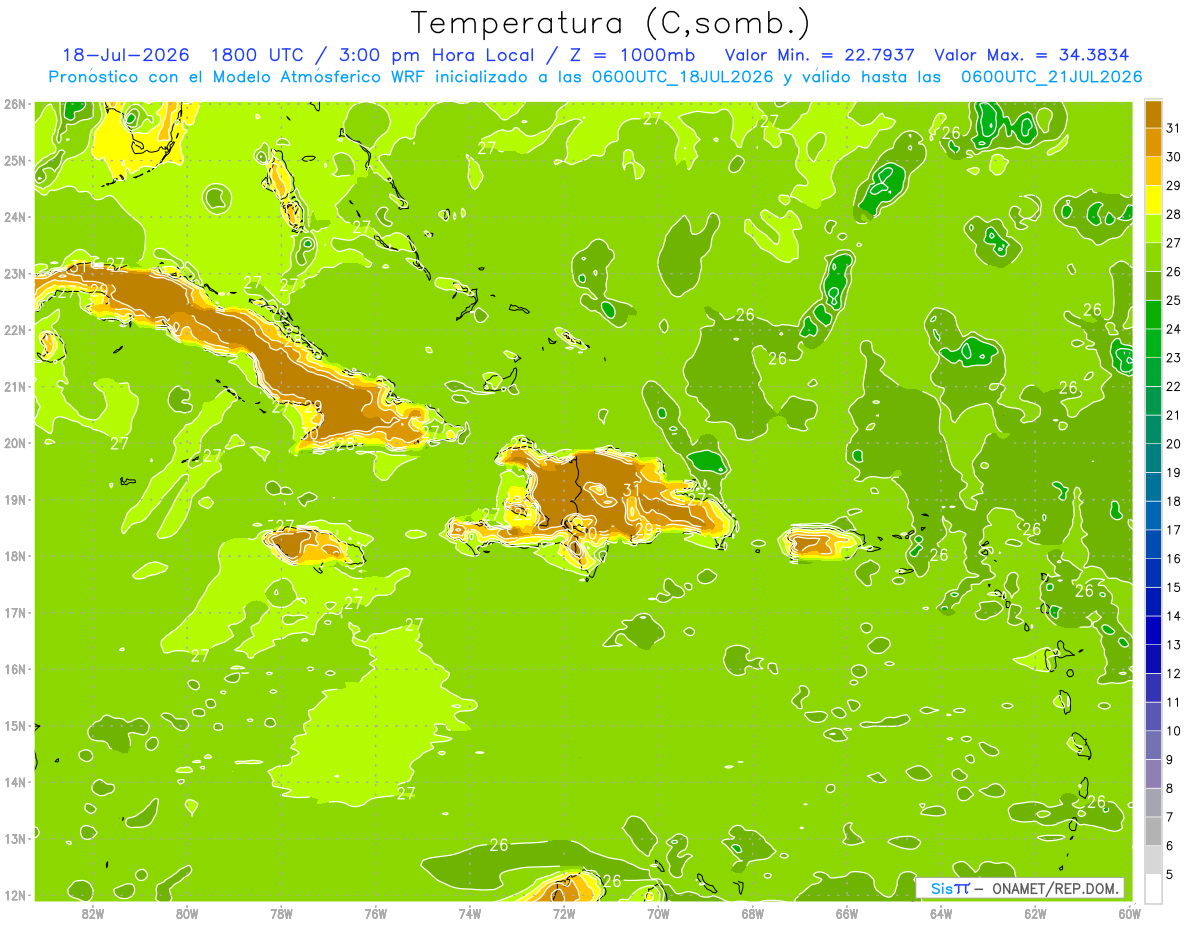Click the 25N latitude axis label
Screen dimensions: 1200x927
(14, 161)
